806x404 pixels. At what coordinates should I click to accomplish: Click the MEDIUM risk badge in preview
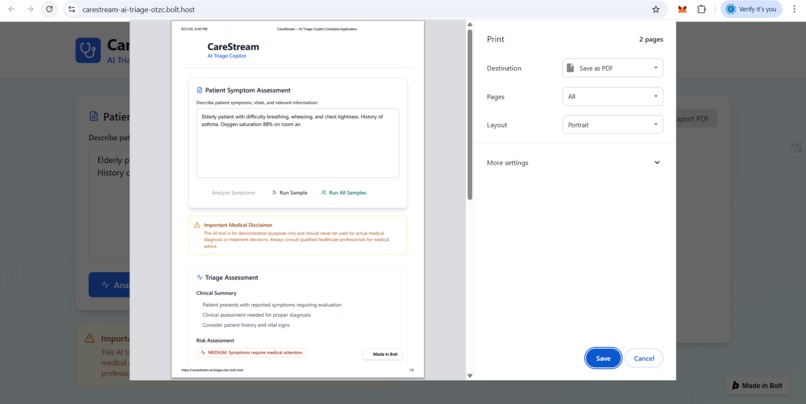click(x=251, y=353)
